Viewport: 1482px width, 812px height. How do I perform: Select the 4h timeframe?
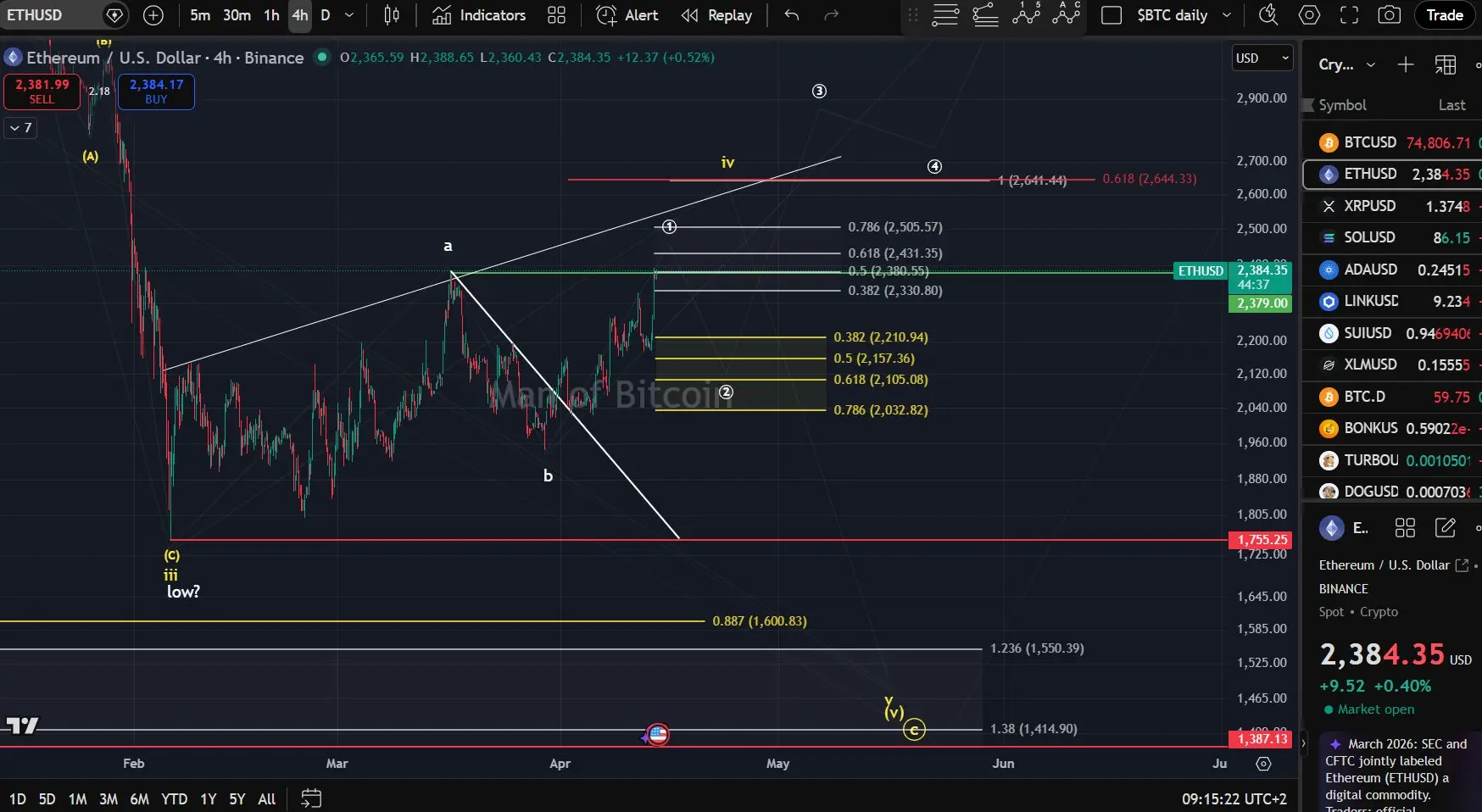click(x=300, y=15)
